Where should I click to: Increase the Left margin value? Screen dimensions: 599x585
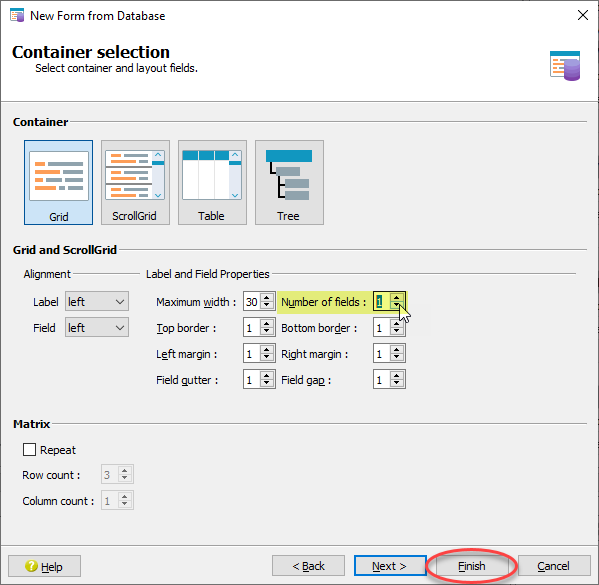click(x=267, y=350)
